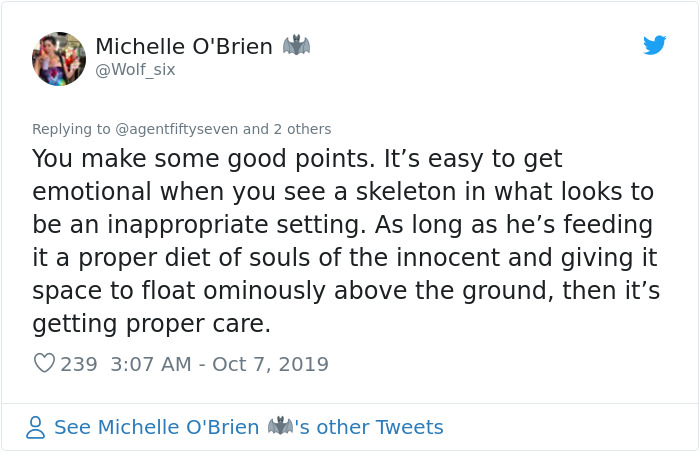
Task: Open Michelle O'Brien's profile picture
Action: pyautogui.click(x=59, y=58)
